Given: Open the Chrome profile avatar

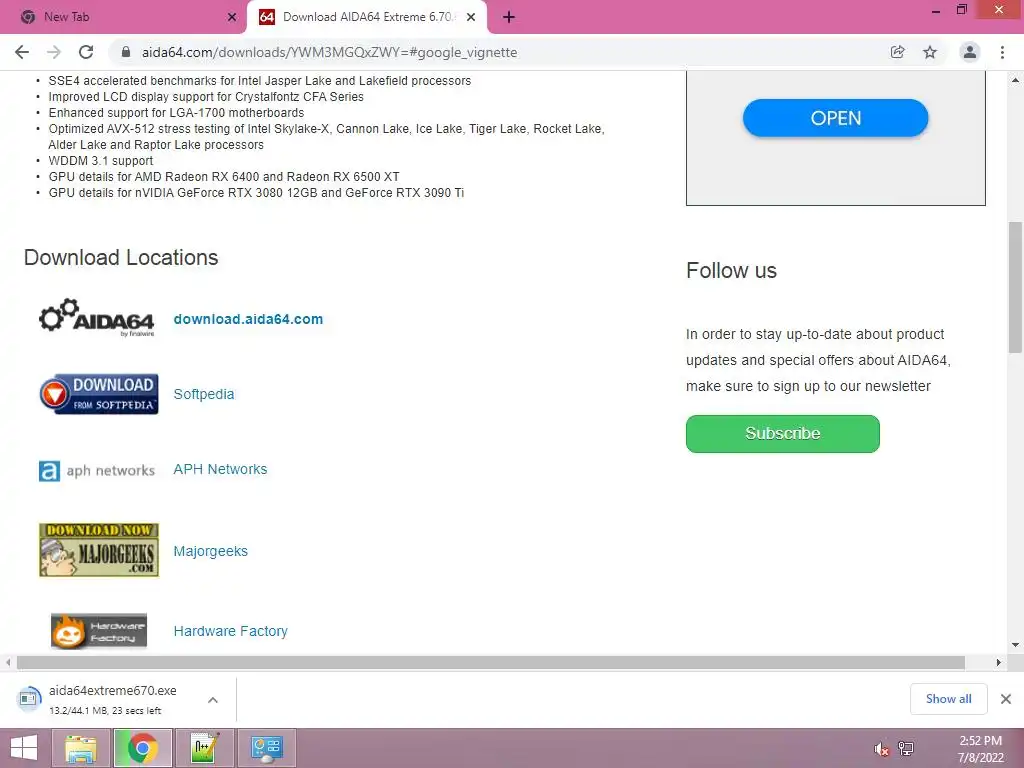Looking at the screenshot, I should [x=970, y=52].
